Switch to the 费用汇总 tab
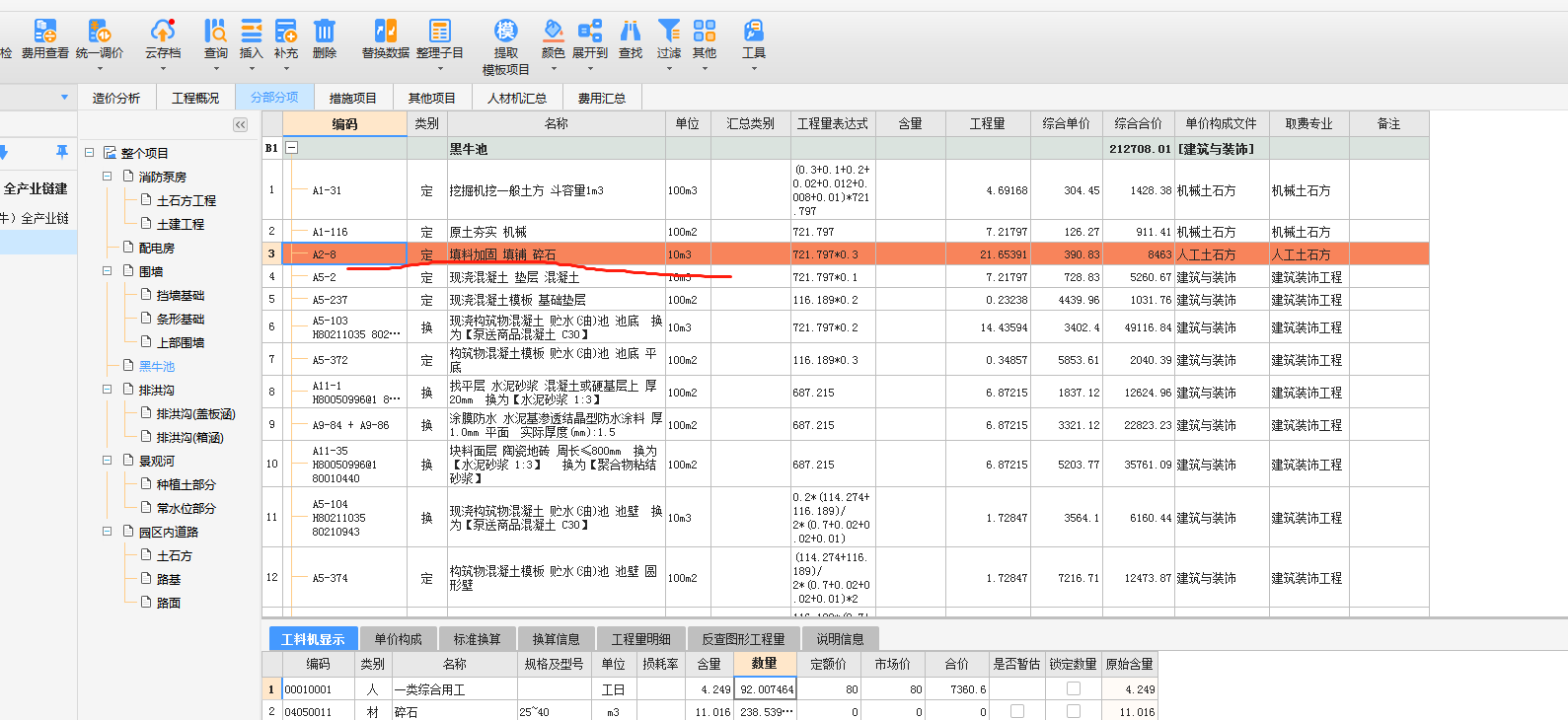Image resolution: width=1568 pixels, height=720 pixels. (602, 98)
